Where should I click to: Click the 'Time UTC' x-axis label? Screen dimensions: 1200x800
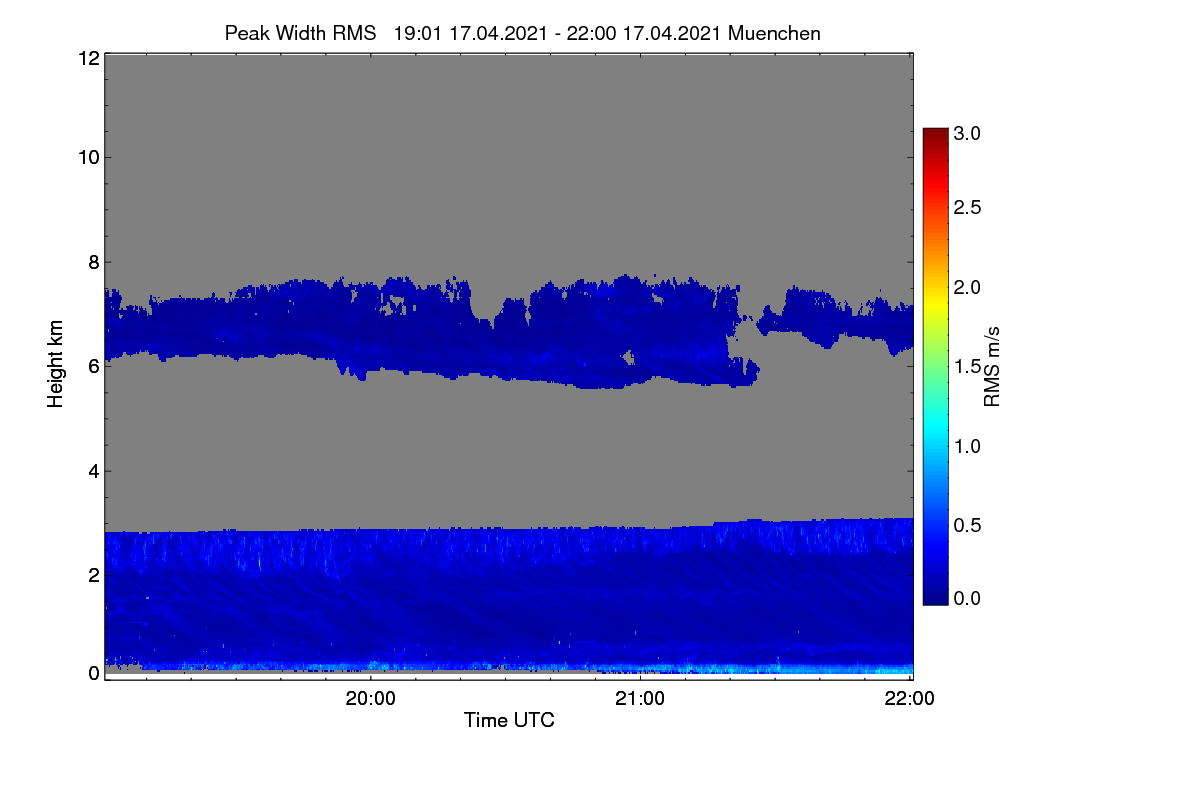tap(509, 720)
